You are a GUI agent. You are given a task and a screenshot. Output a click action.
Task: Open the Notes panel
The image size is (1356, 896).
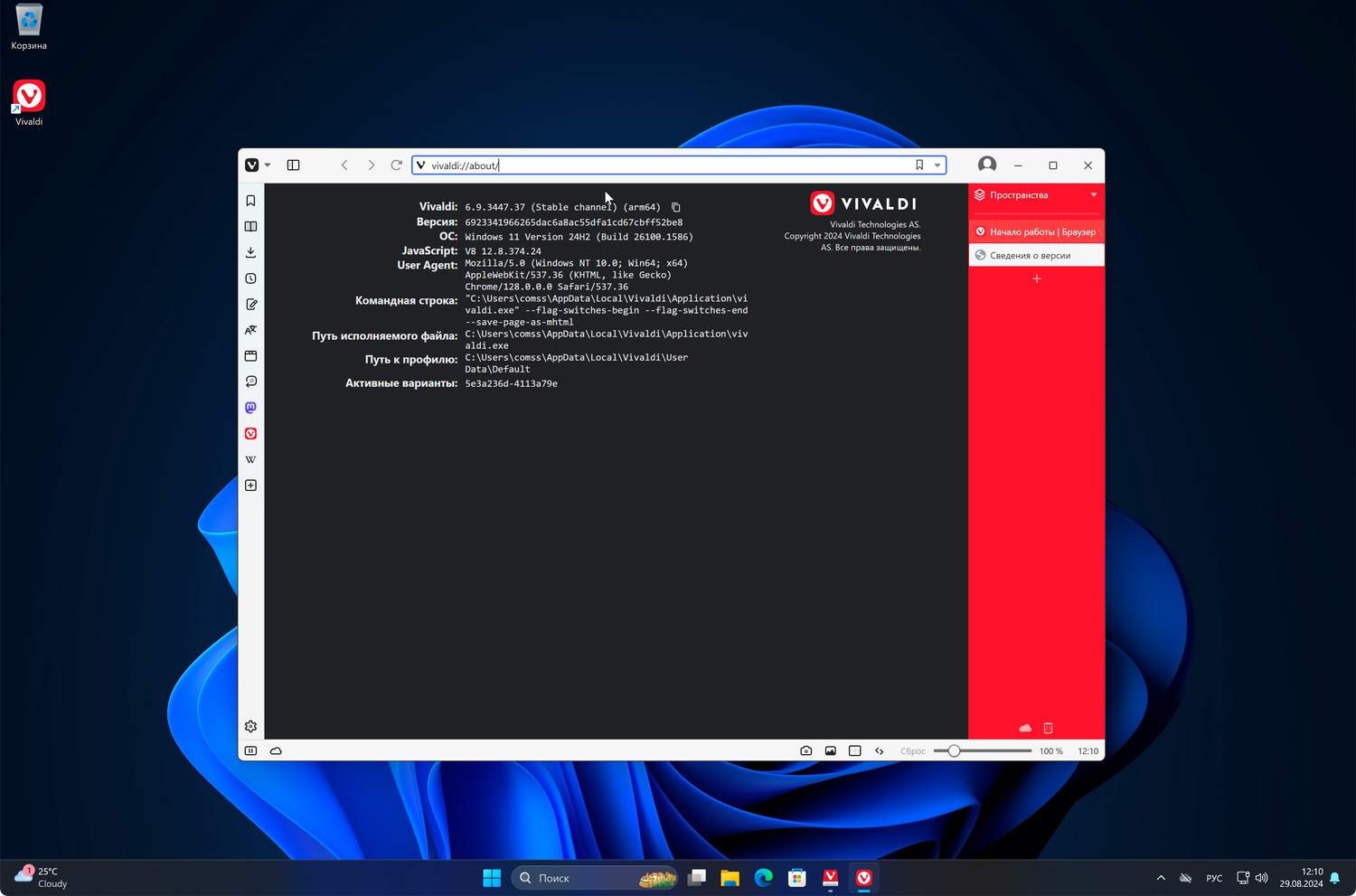pos(251,305)
